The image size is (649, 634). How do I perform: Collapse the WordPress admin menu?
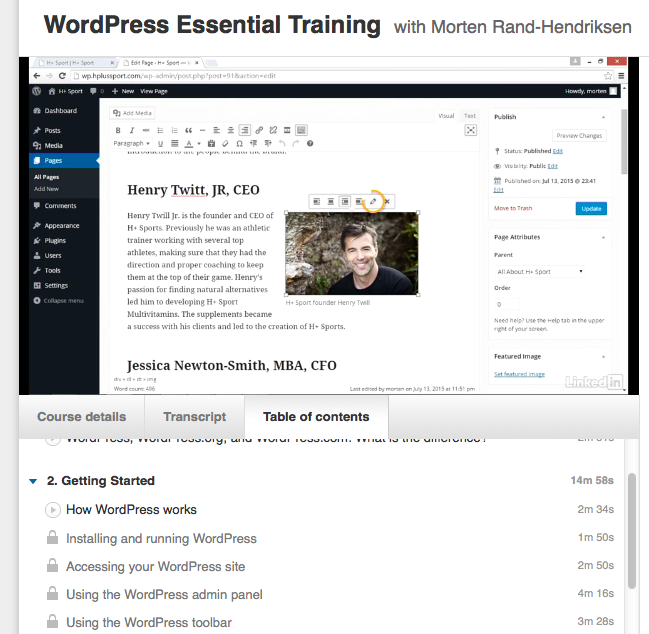coord(59,301)
